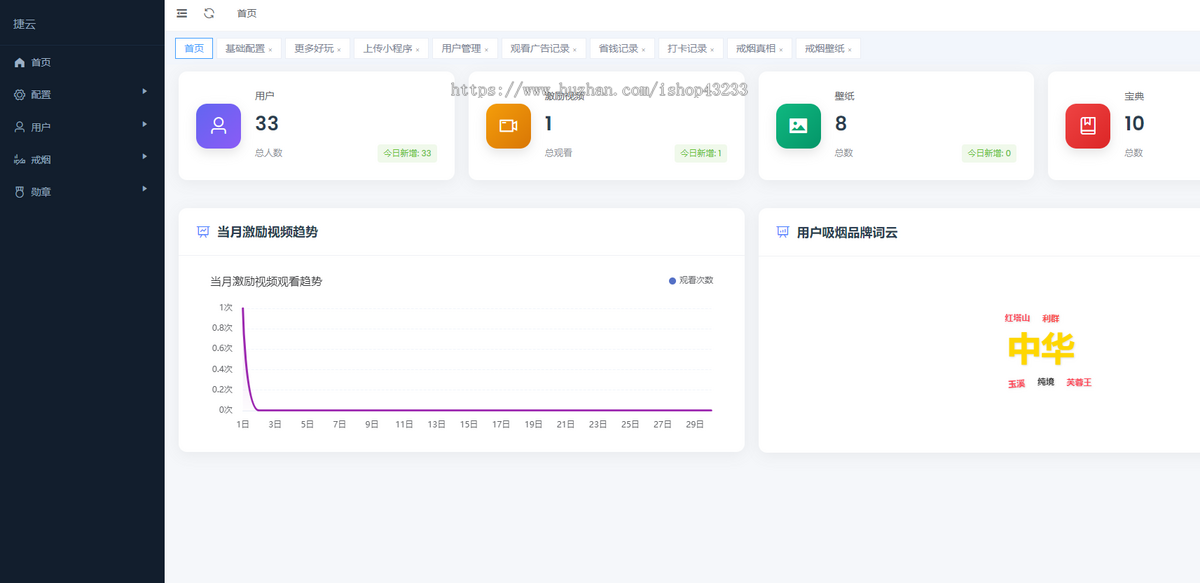Click the 1日 label on chart axis
This screenshot has width=1200, height=583.
point(243,425)
